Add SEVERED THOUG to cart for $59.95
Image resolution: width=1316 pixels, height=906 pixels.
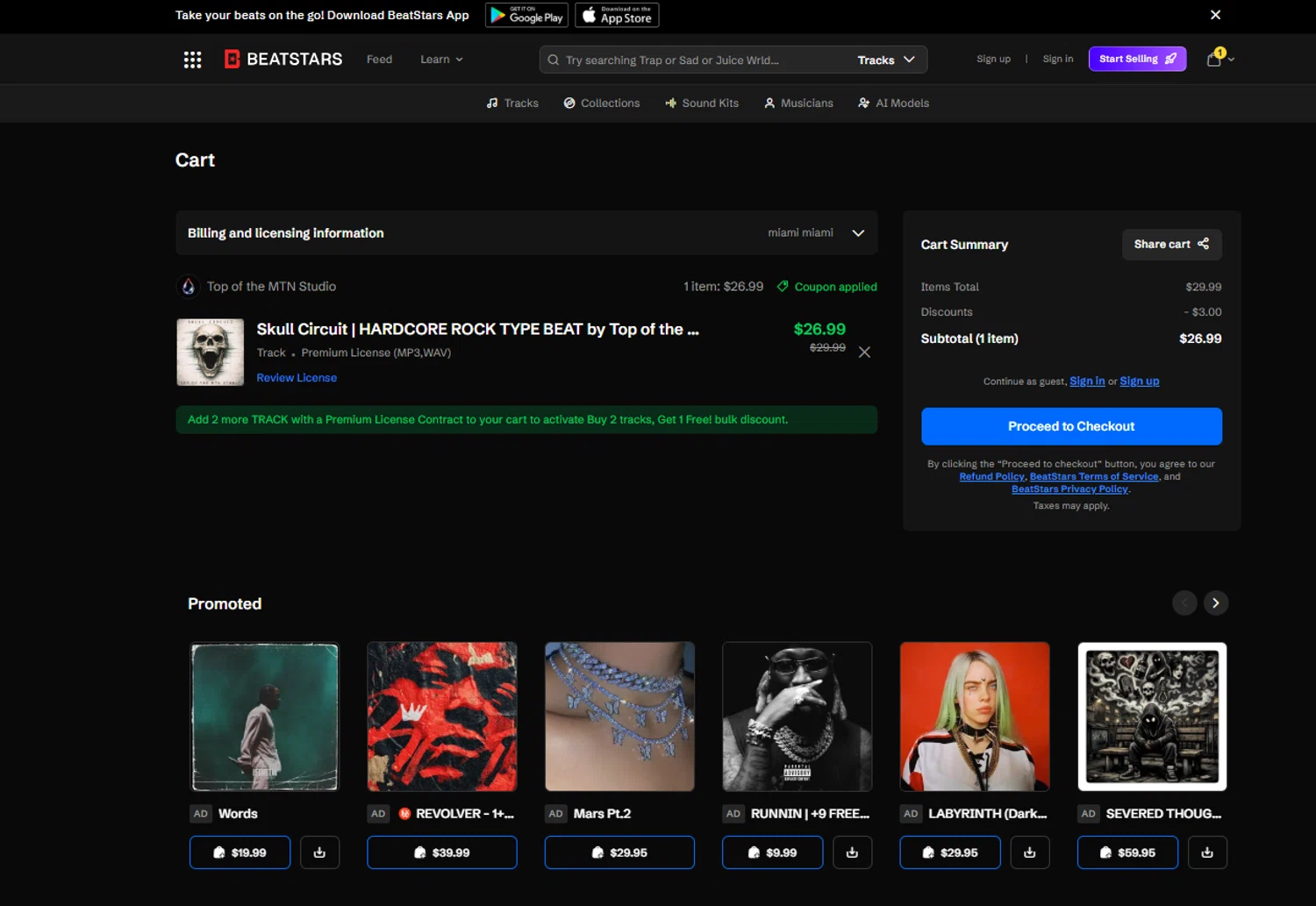coord(1127,852)
